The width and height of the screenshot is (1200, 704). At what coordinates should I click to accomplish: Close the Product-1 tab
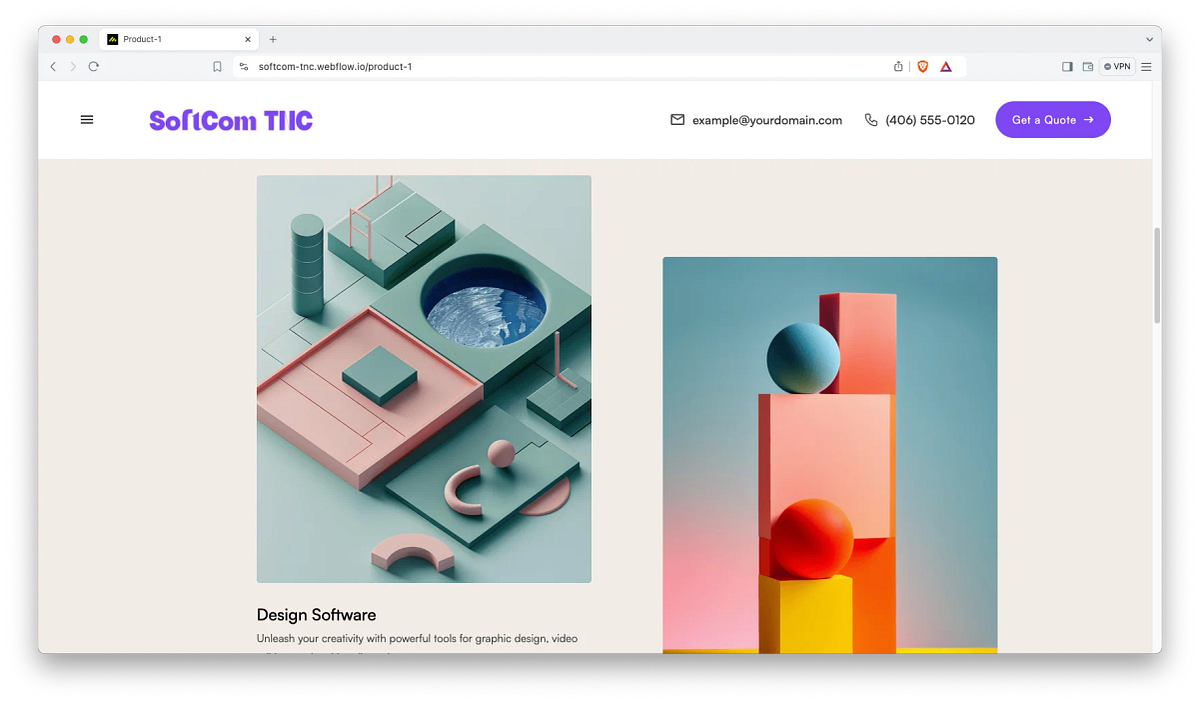[247, 39]
